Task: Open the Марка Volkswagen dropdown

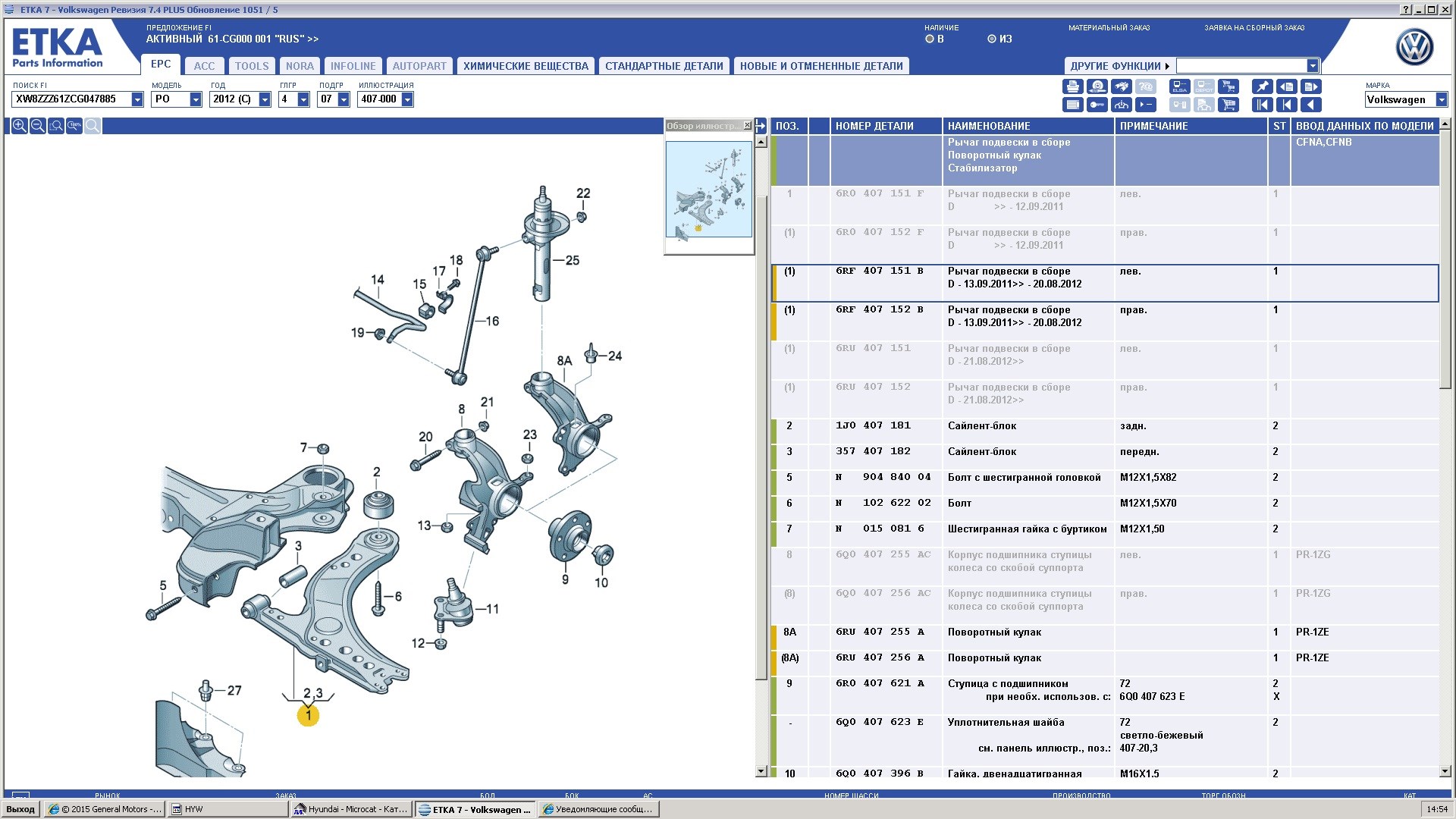Action: [1442, 99]
